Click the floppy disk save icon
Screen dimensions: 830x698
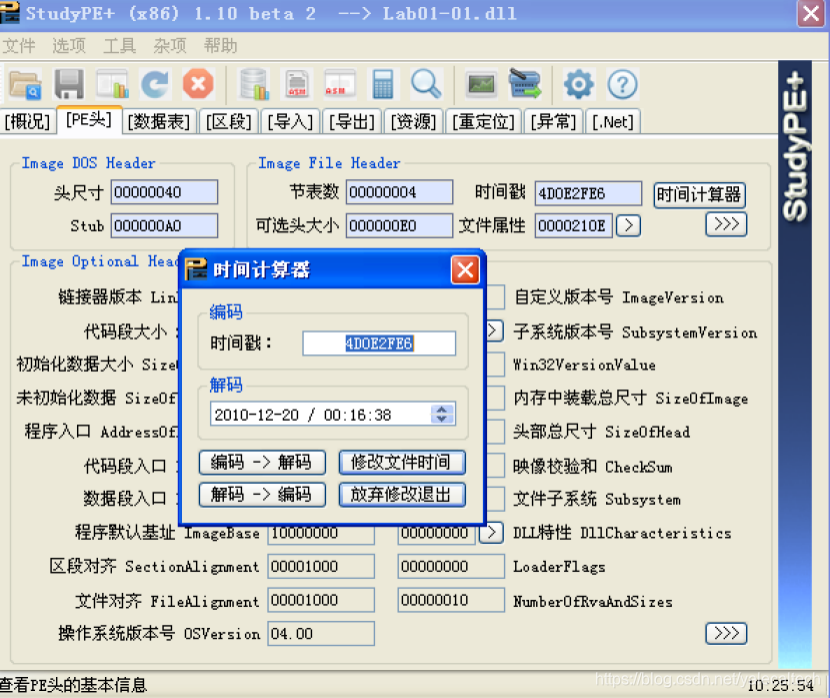(x=69, y=85)
